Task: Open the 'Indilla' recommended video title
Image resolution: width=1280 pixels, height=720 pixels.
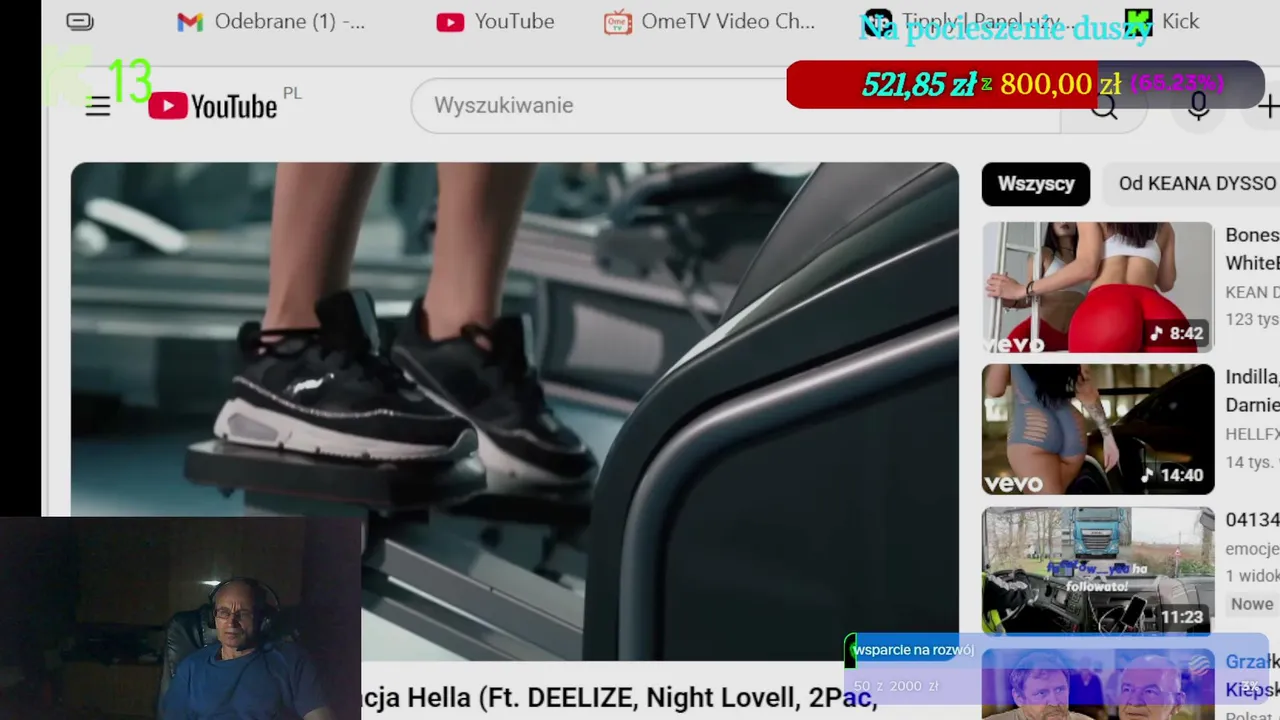Action: [x=1252, y=391]
